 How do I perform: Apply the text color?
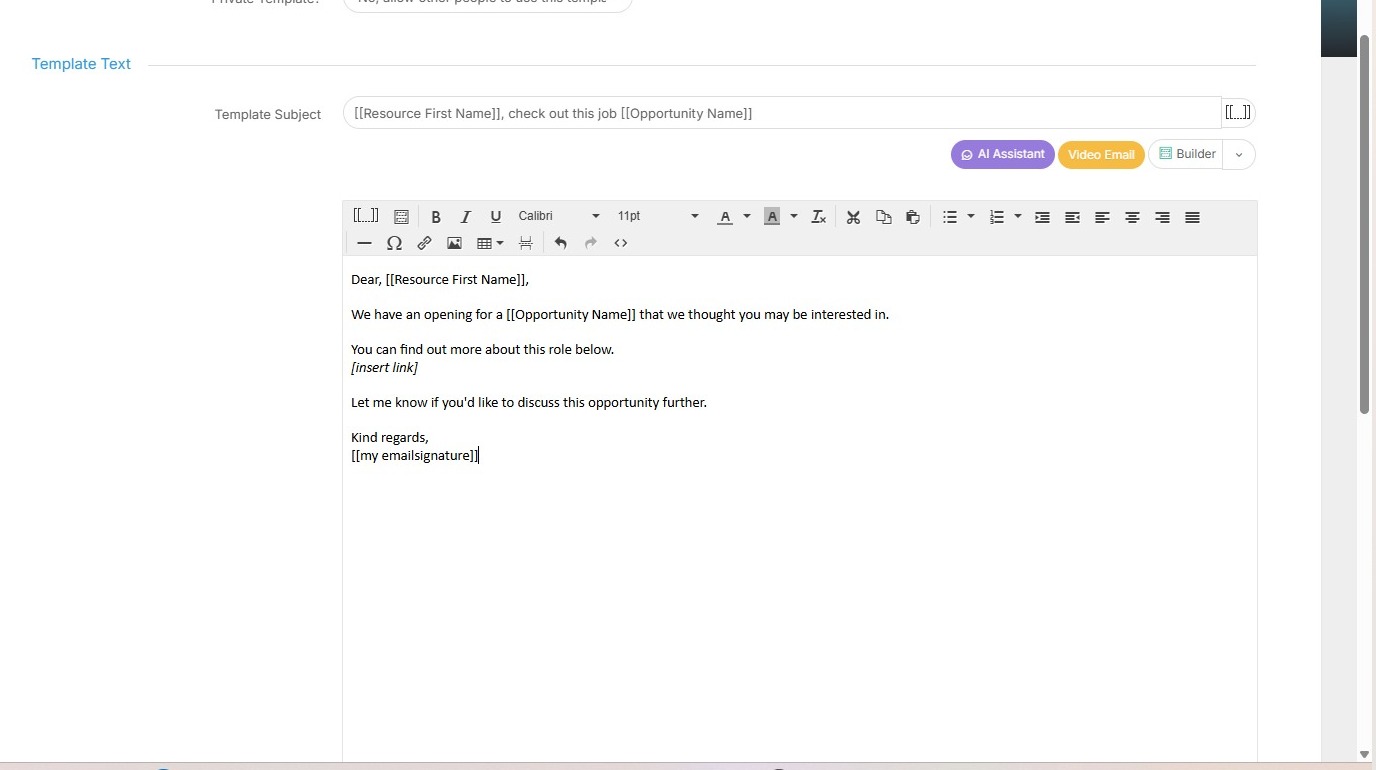point(725,217)
